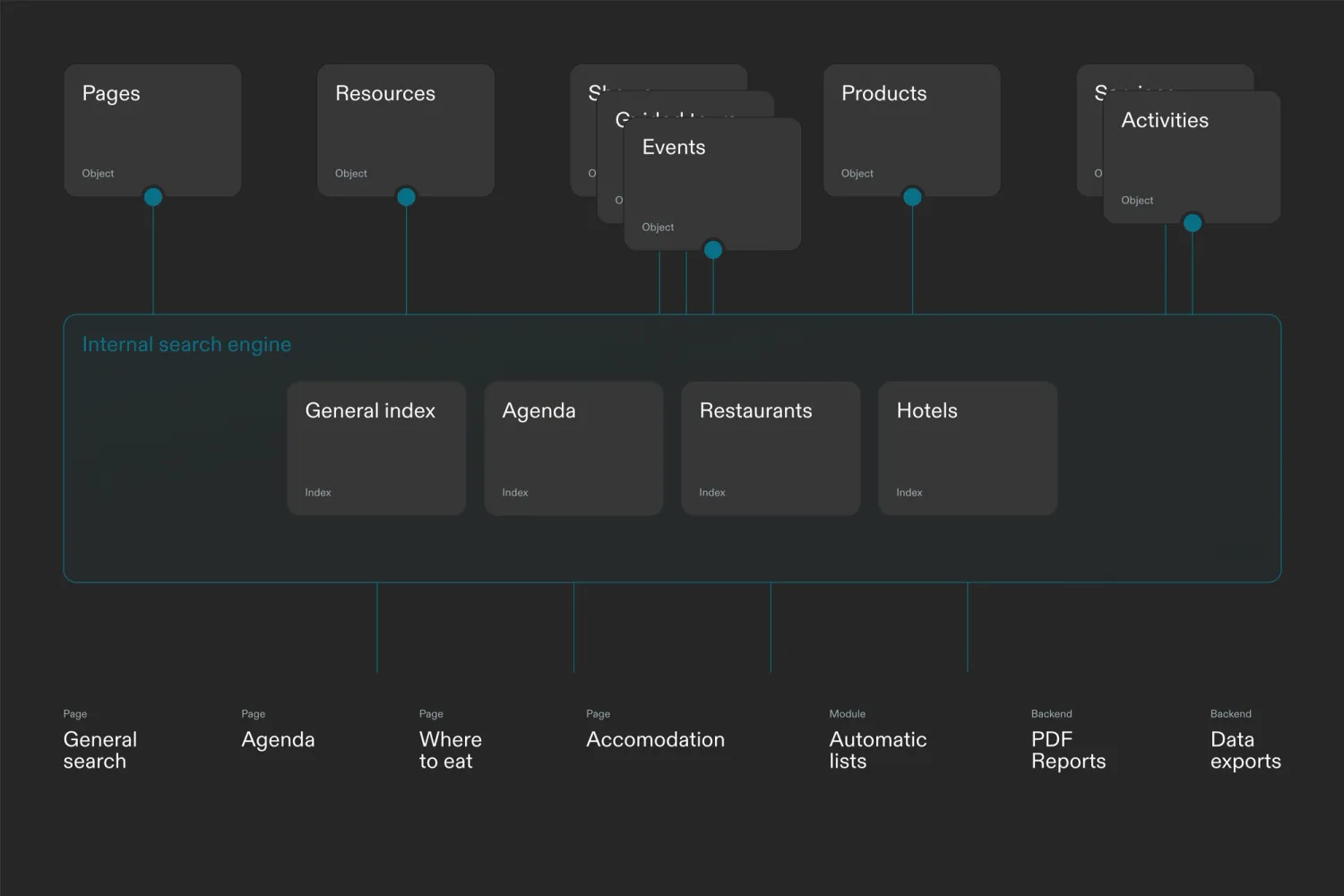Click the Automatic lists module label
The image size is (1344, 896).
(878, 750)
